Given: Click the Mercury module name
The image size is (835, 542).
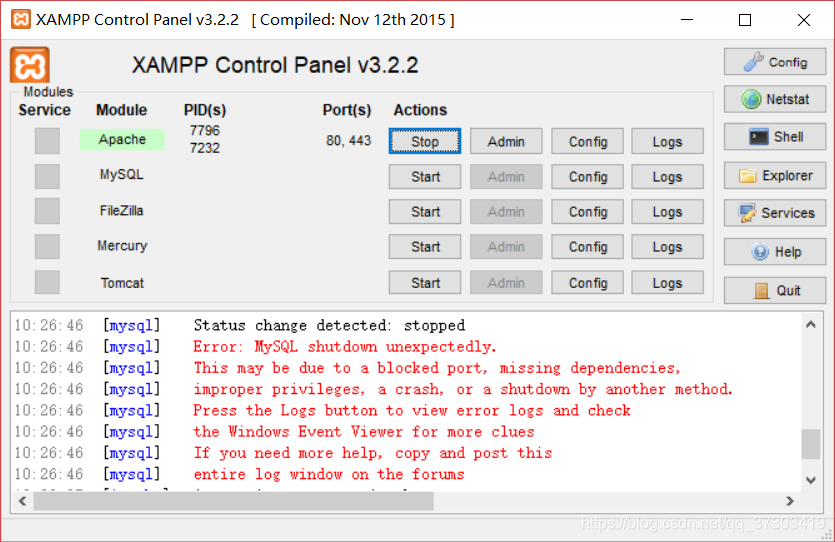Looking at the screenshot, I should pyautogui.click(x=122, y=246).
